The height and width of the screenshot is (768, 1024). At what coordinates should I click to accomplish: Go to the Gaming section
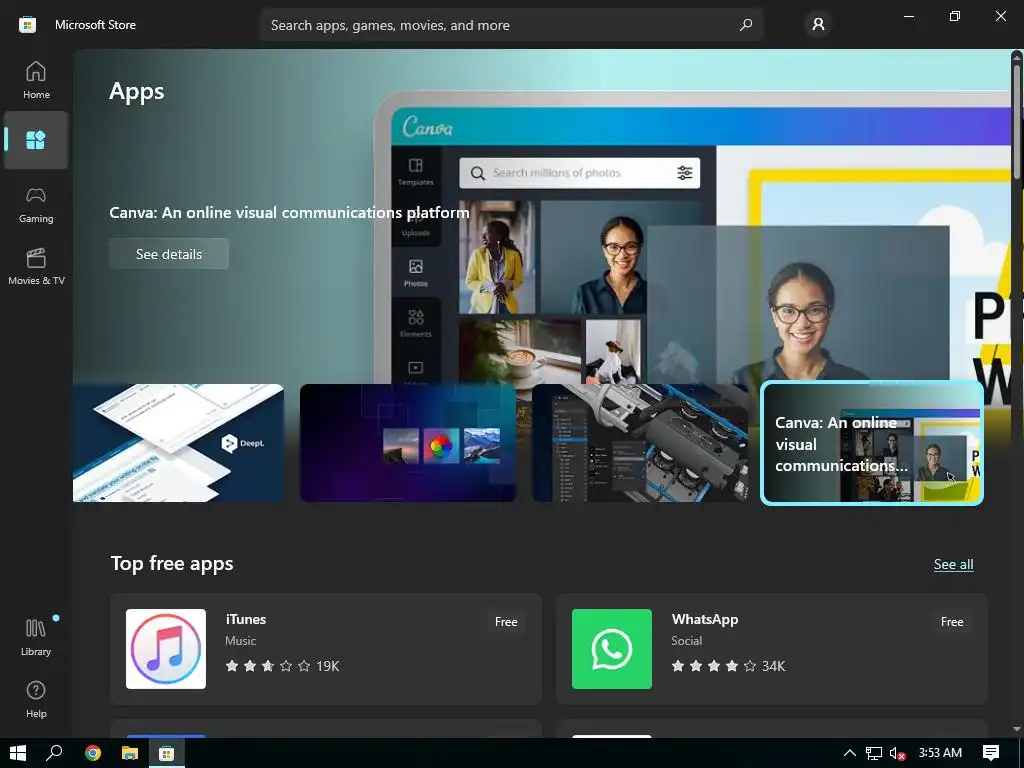(36, 204)
